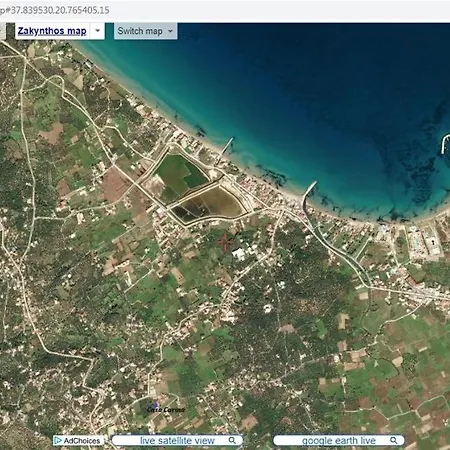Open the dropdown arrow next to Zakynthos map
The width and height of the screenshot is (450, 450).
pyautogui.click(x=97, y=31)
